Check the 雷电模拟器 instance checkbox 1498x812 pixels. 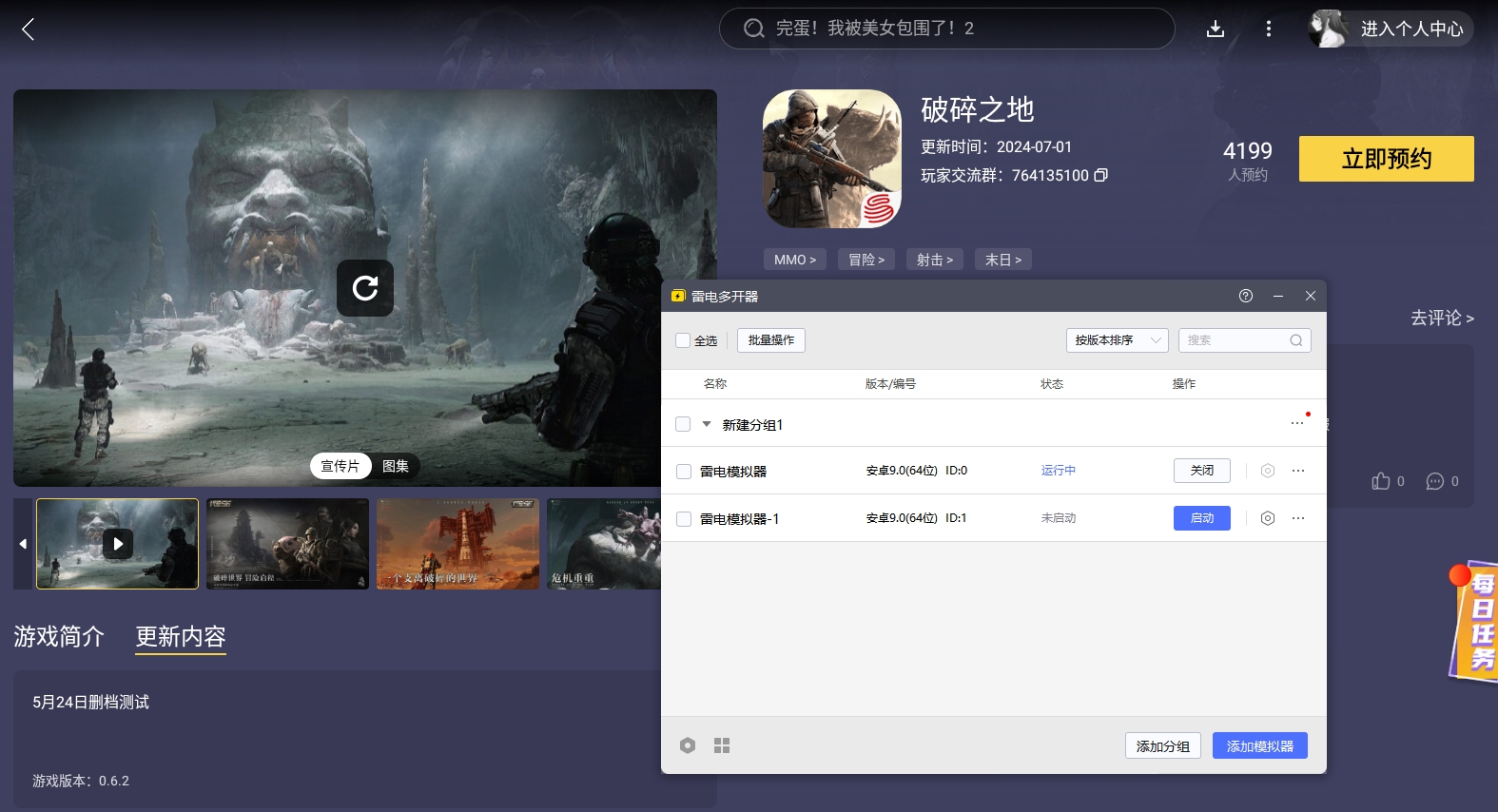pos(684,472)
